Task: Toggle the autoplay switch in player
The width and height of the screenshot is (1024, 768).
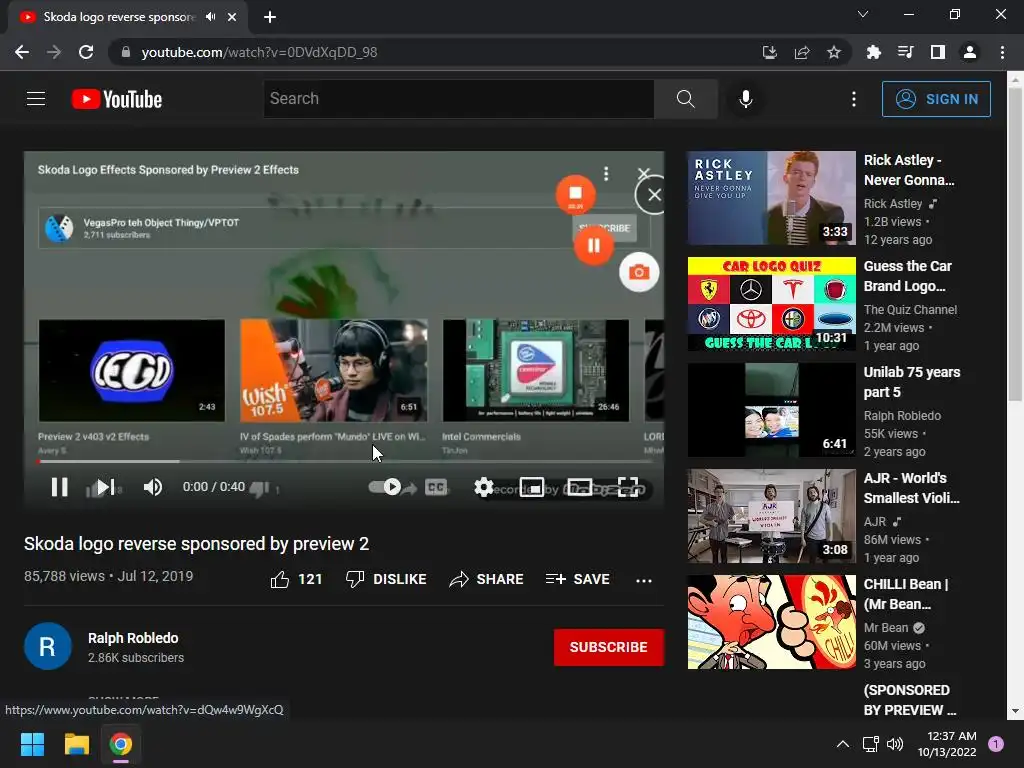Action: 385,487
